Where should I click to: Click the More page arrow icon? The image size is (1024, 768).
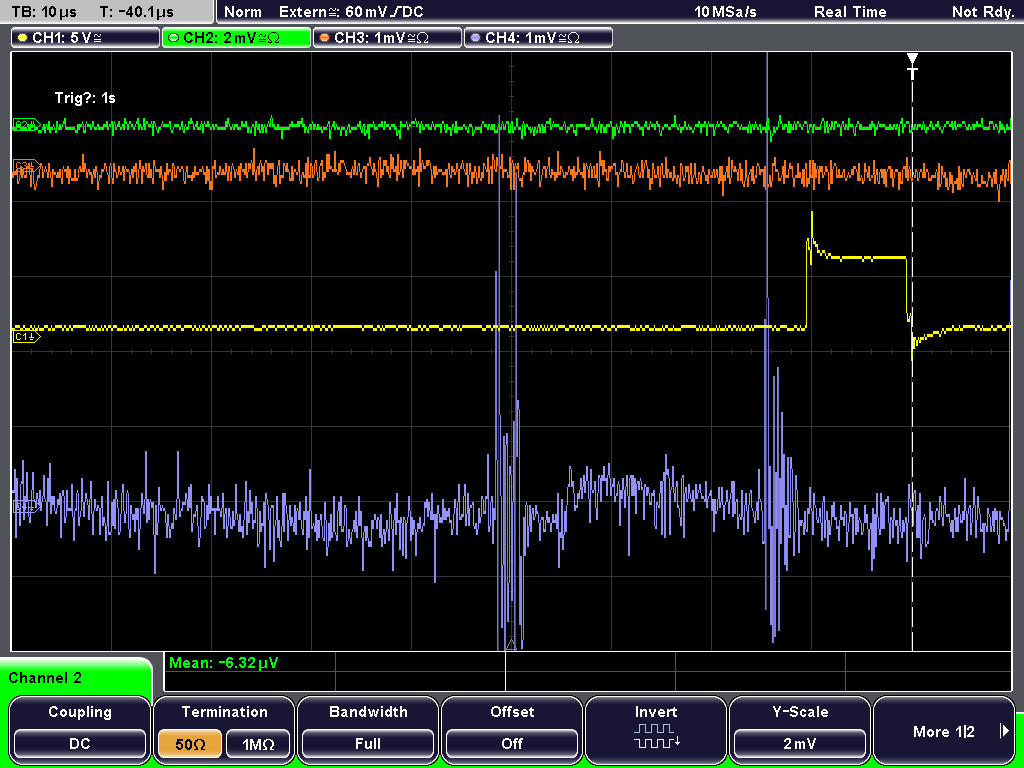[1004, 731]
